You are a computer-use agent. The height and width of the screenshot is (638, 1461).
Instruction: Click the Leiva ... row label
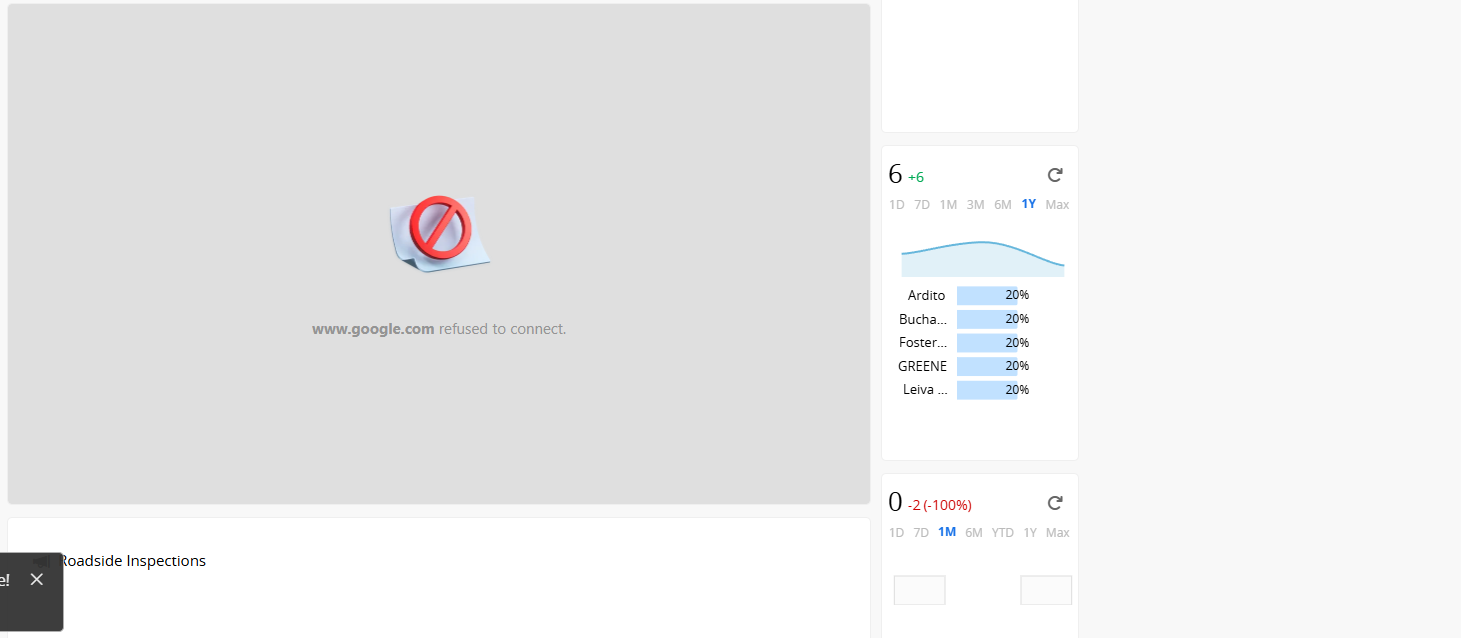pos(925,389)
